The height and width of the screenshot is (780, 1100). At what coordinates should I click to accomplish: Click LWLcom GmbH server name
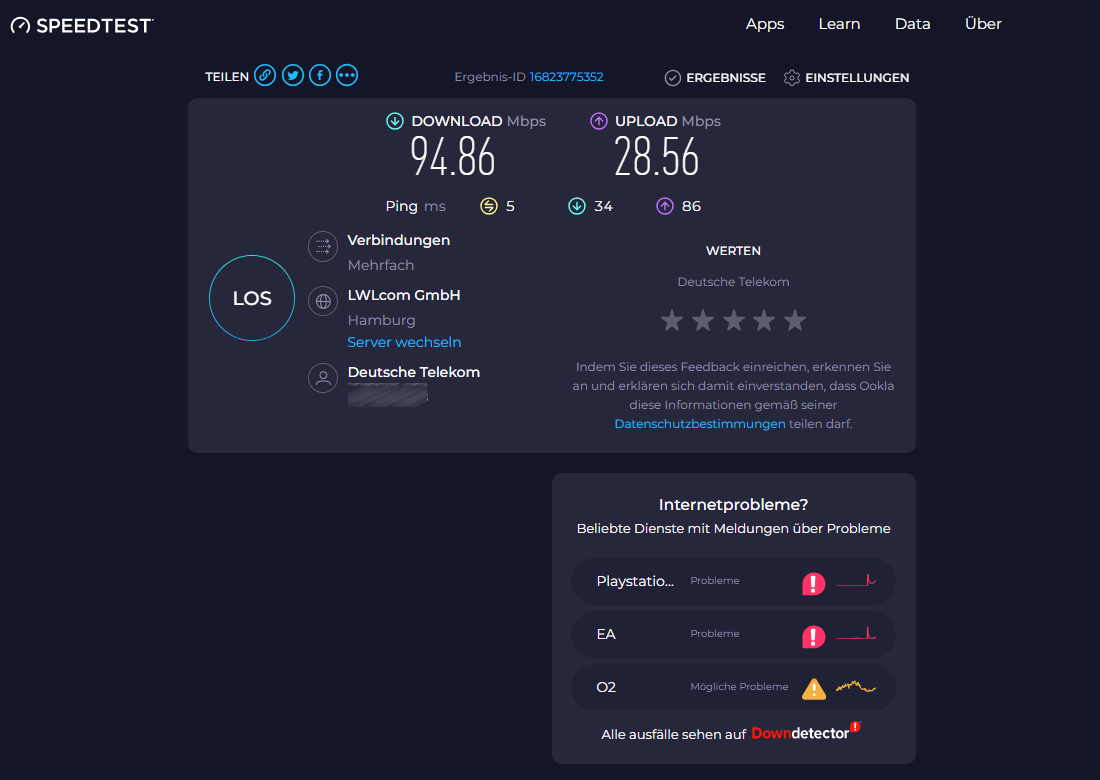404,295
